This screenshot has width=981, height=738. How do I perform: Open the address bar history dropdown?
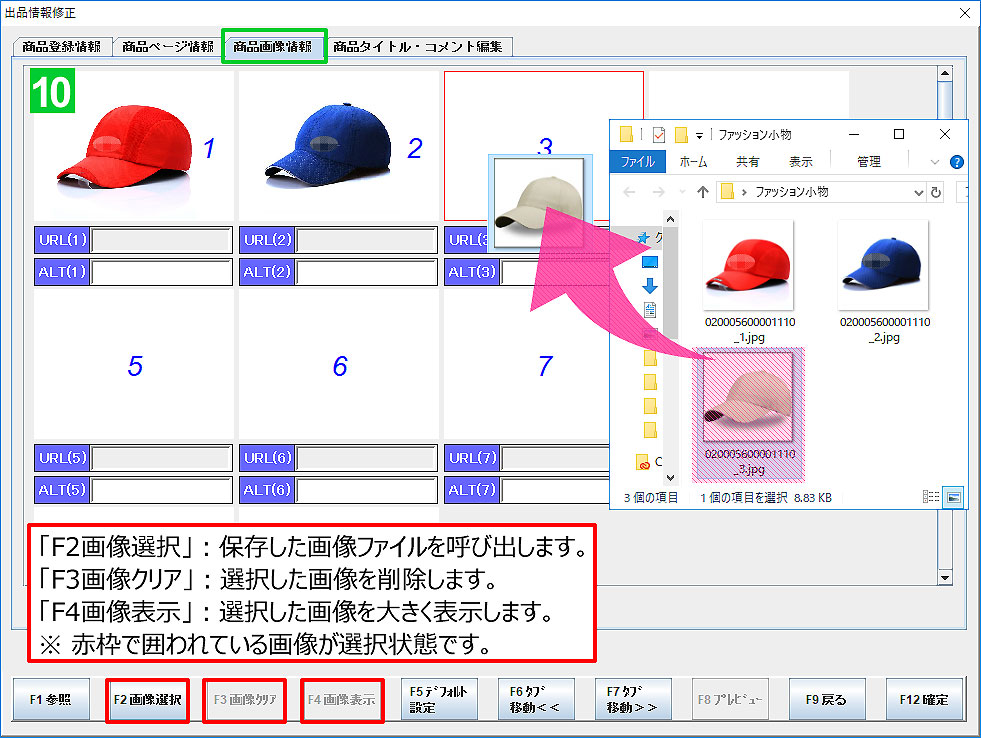coord(919,192)
